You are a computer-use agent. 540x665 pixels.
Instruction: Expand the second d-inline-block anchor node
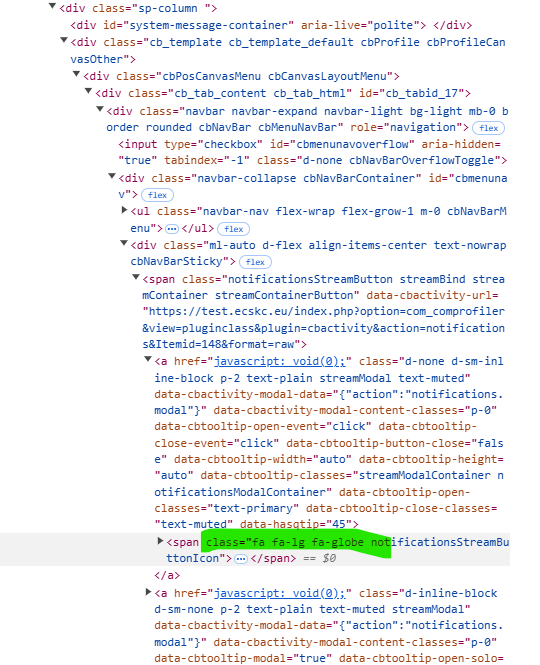click(148, 592)
